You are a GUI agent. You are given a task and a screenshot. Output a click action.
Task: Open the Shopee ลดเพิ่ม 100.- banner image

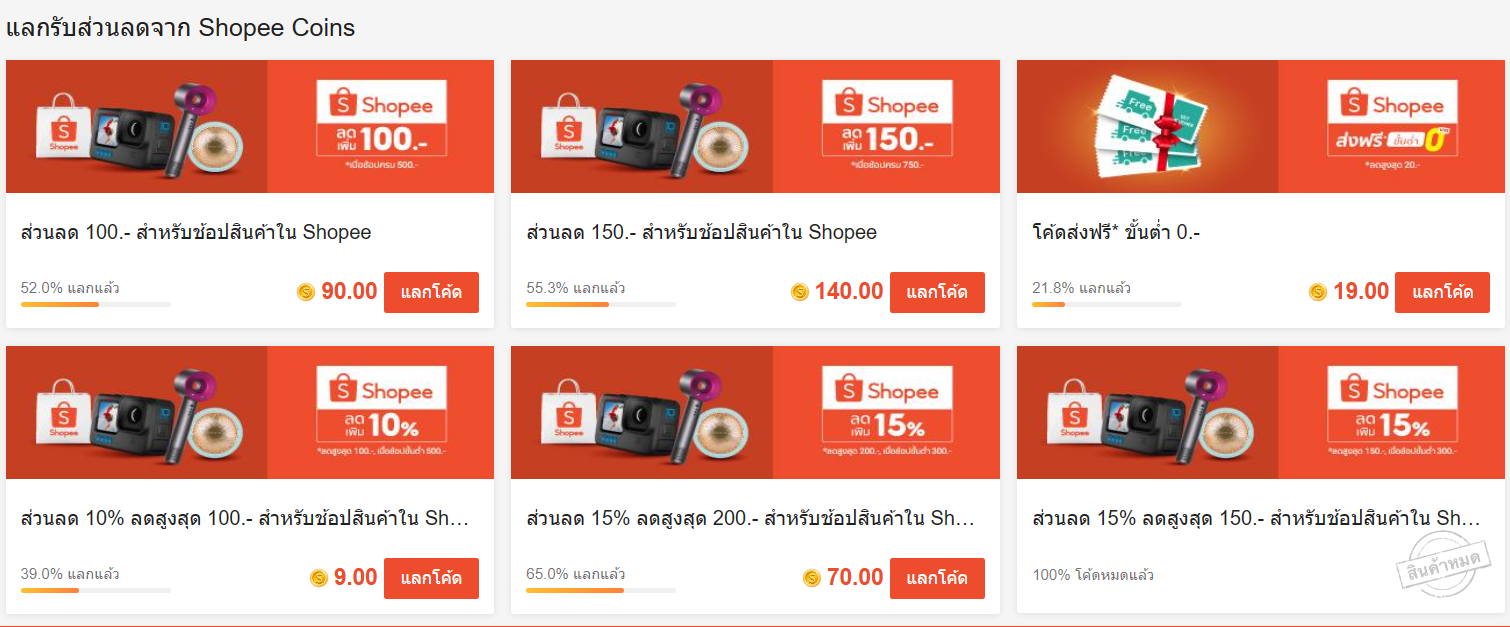click(x=250, y=126)
